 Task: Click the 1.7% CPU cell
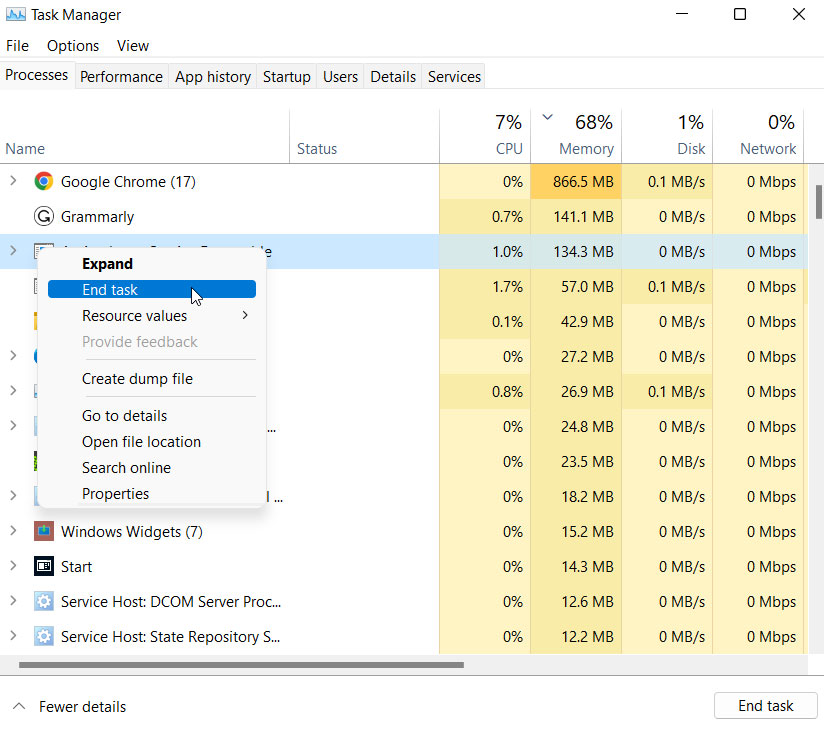coord(485,286)
